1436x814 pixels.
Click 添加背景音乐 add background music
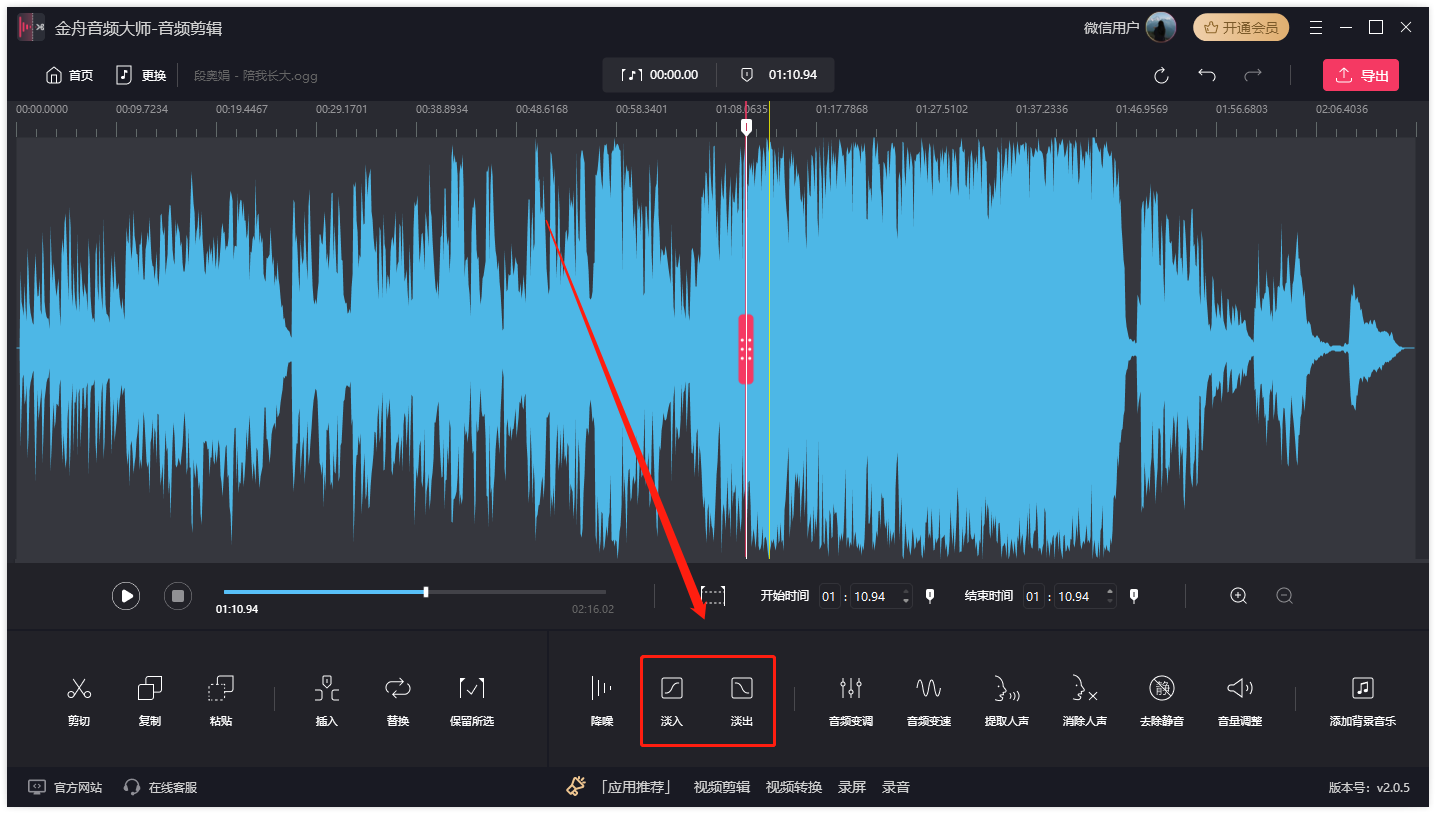click(x=1363, y=700)
